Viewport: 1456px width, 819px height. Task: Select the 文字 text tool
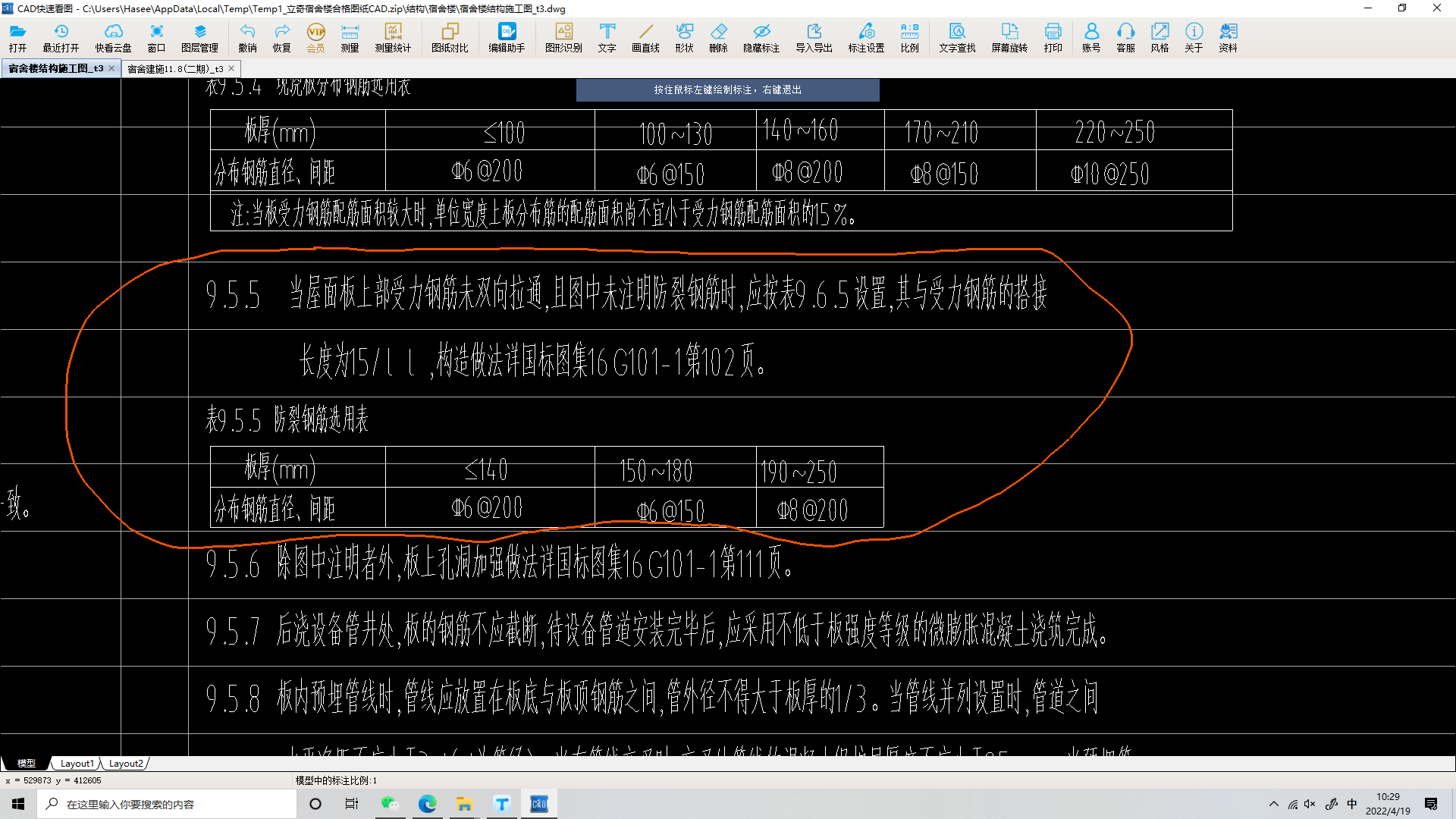pyautogui.click(x=607, y=37)
